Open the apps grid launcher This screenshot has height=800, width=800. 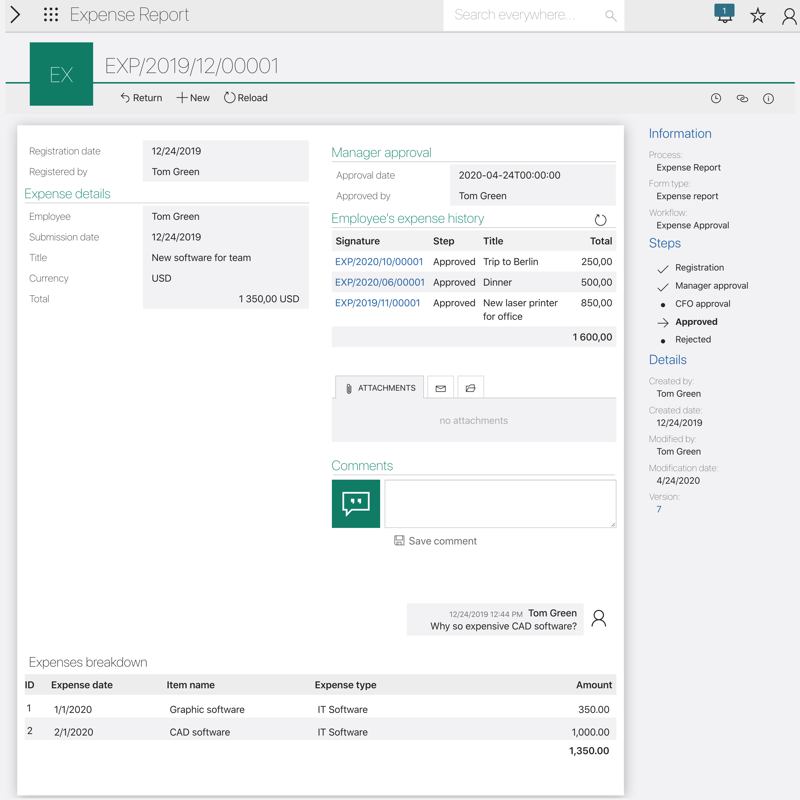[51, 15]
